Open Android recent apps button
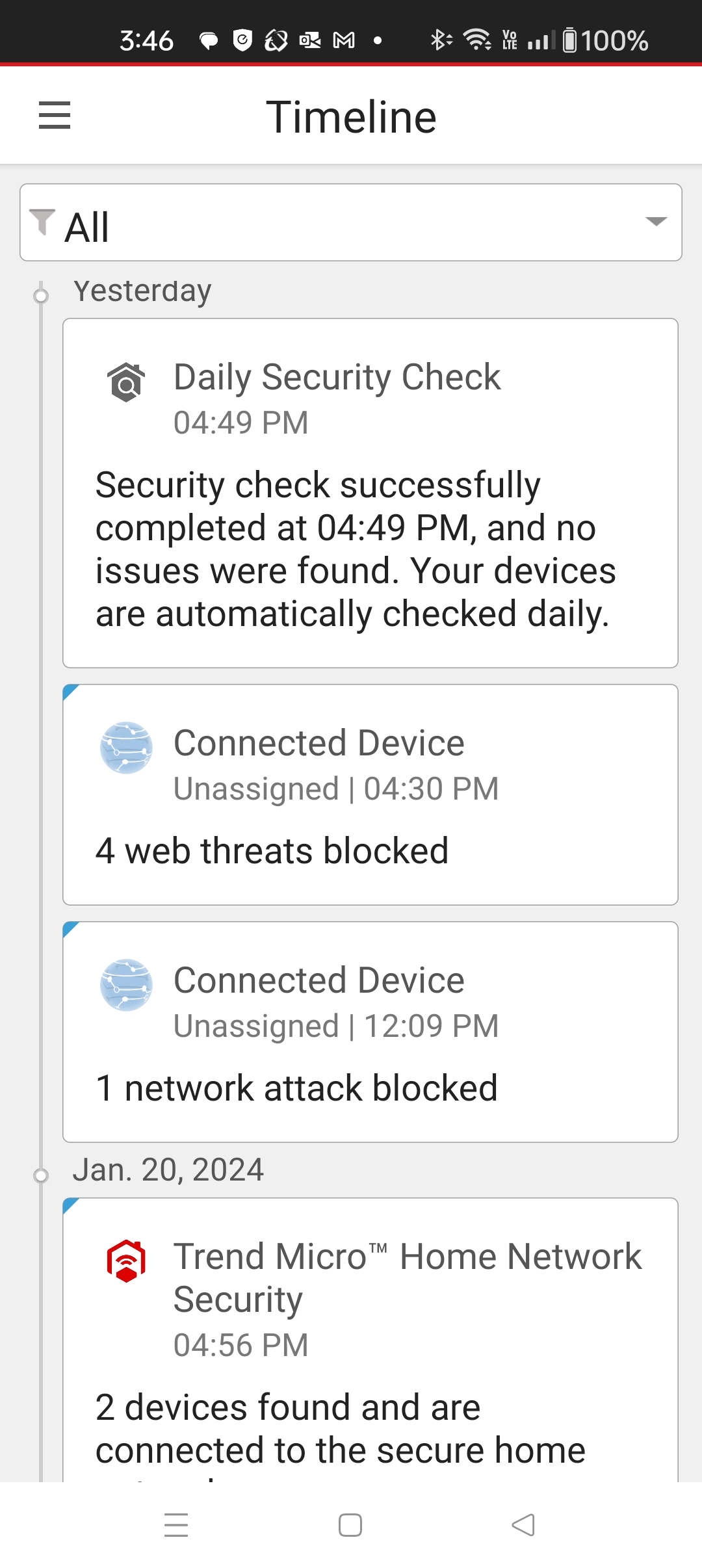Image resolution: width=702 pixels, height=1568 pixels. pos(176,1525)
